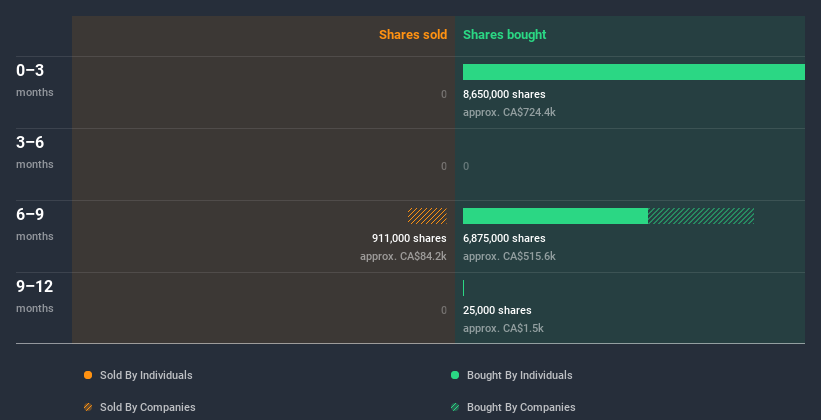This screenshot has width=821, height=420.
Task: Click the hatched green bar in 6–9 months
Action: click(701, 216)
